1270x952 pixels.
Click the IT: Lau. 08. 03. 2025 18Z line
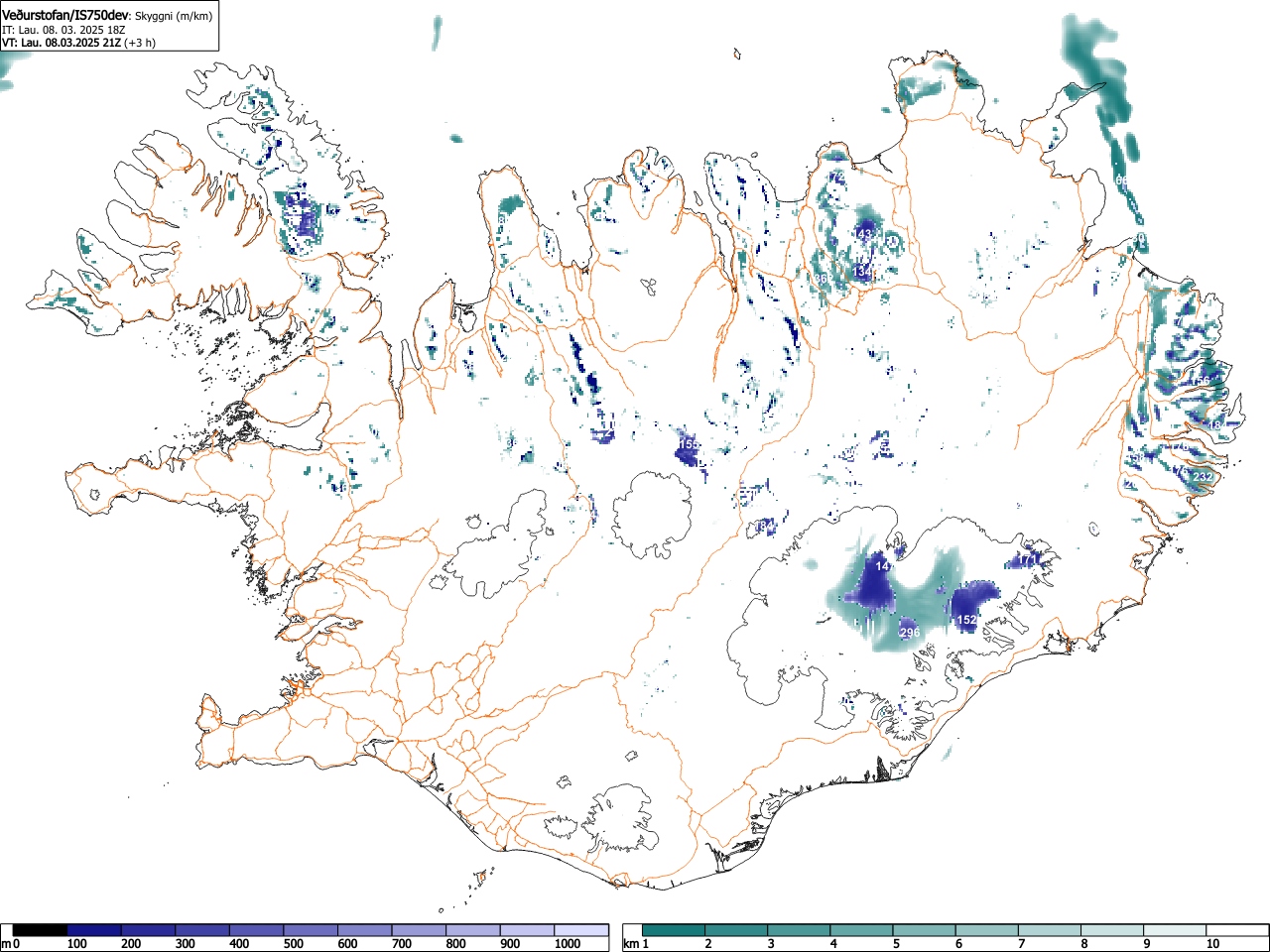(x=63, y=30)
